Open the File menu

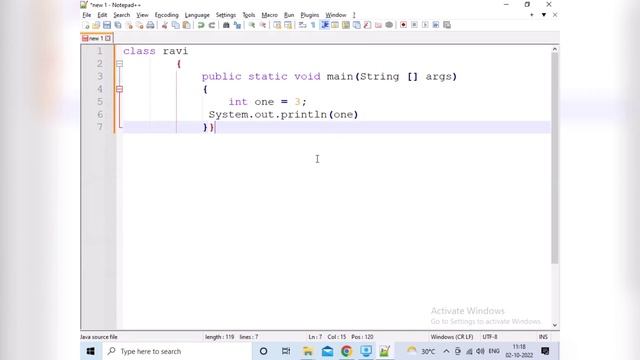(x=87, y=15)
